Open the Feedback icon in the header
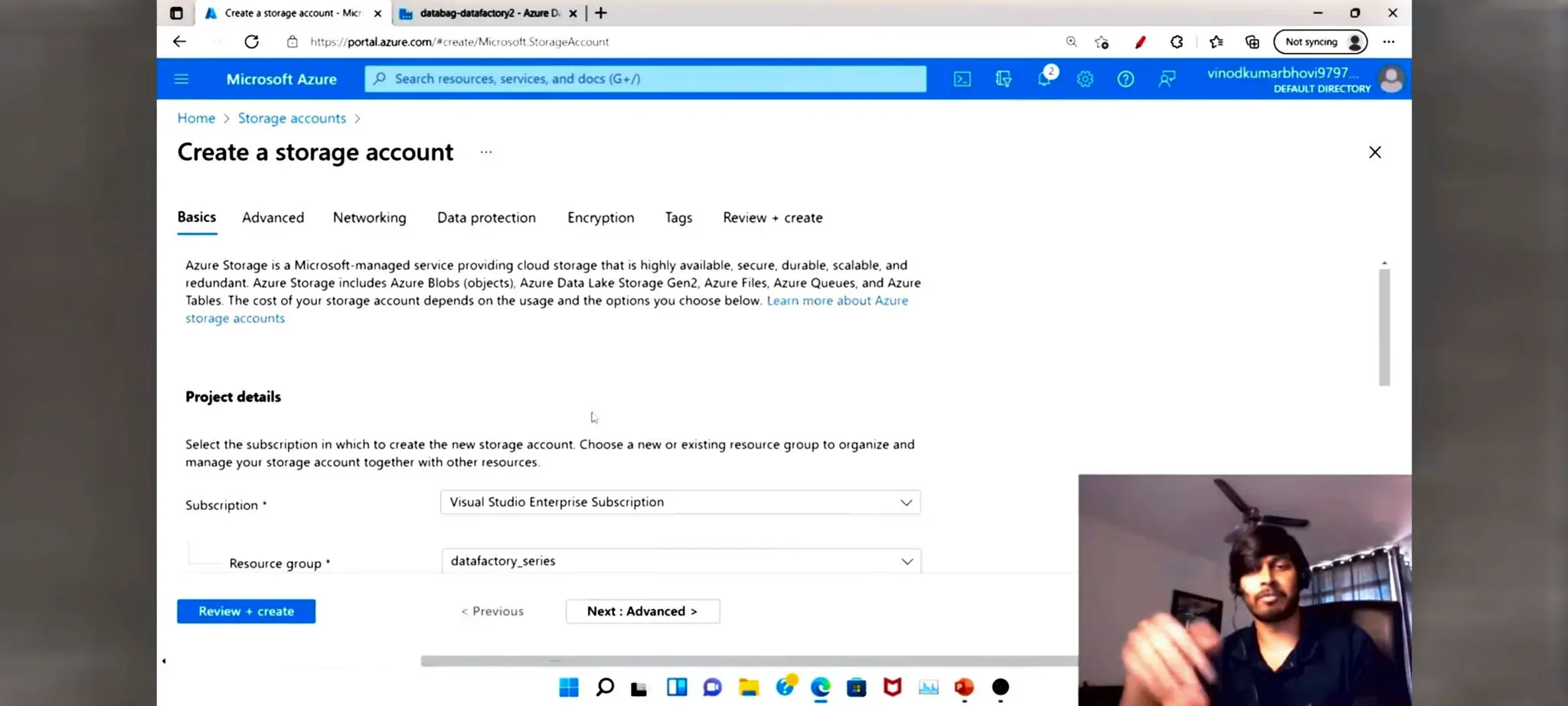This screenshot has height=706, width=1568. click(x=1167, y=79)
